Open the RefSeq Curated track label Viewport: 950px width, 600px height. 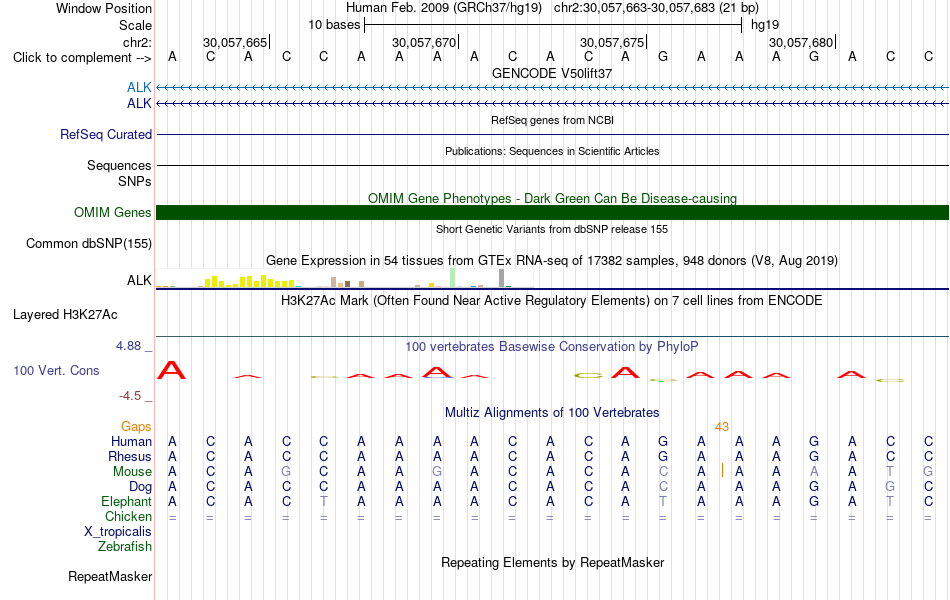click(x=105, y=135)
